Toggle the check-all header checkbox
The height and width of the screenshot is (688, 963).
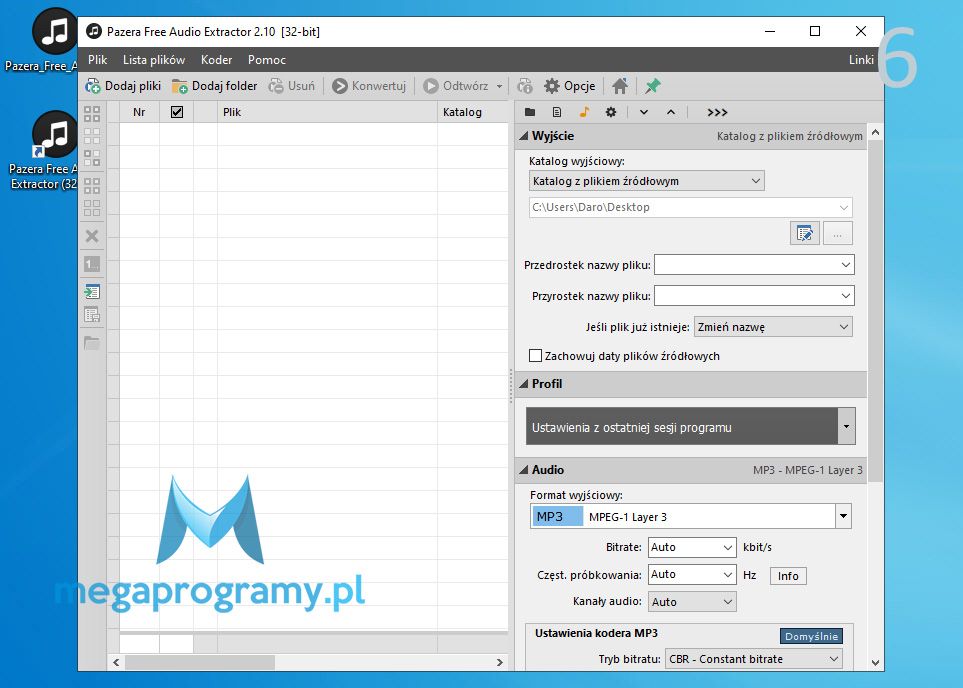[177, 112]
